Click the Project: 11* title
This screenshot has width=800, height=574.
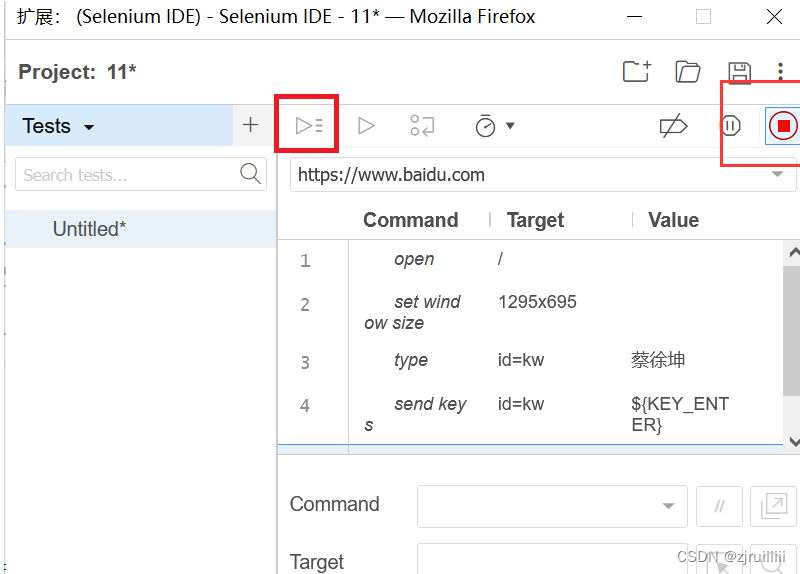click(77, 71)
